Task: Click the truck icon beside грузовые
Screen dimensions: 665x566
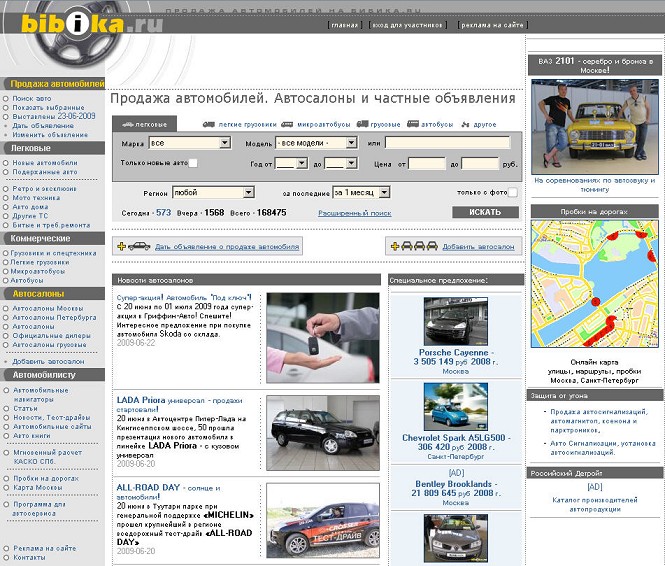Action: (362, 124)
